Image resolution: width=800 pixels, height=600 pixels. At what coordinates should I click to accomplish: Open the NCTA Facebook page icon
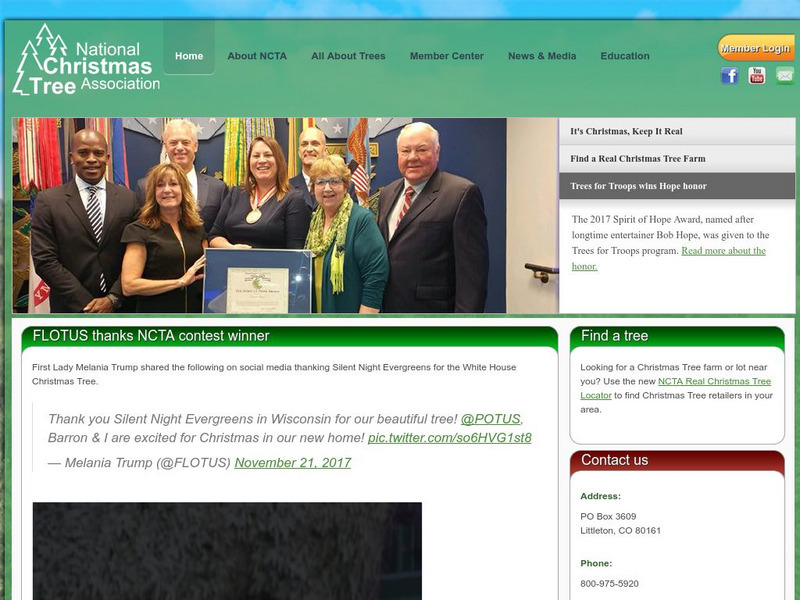730,76
